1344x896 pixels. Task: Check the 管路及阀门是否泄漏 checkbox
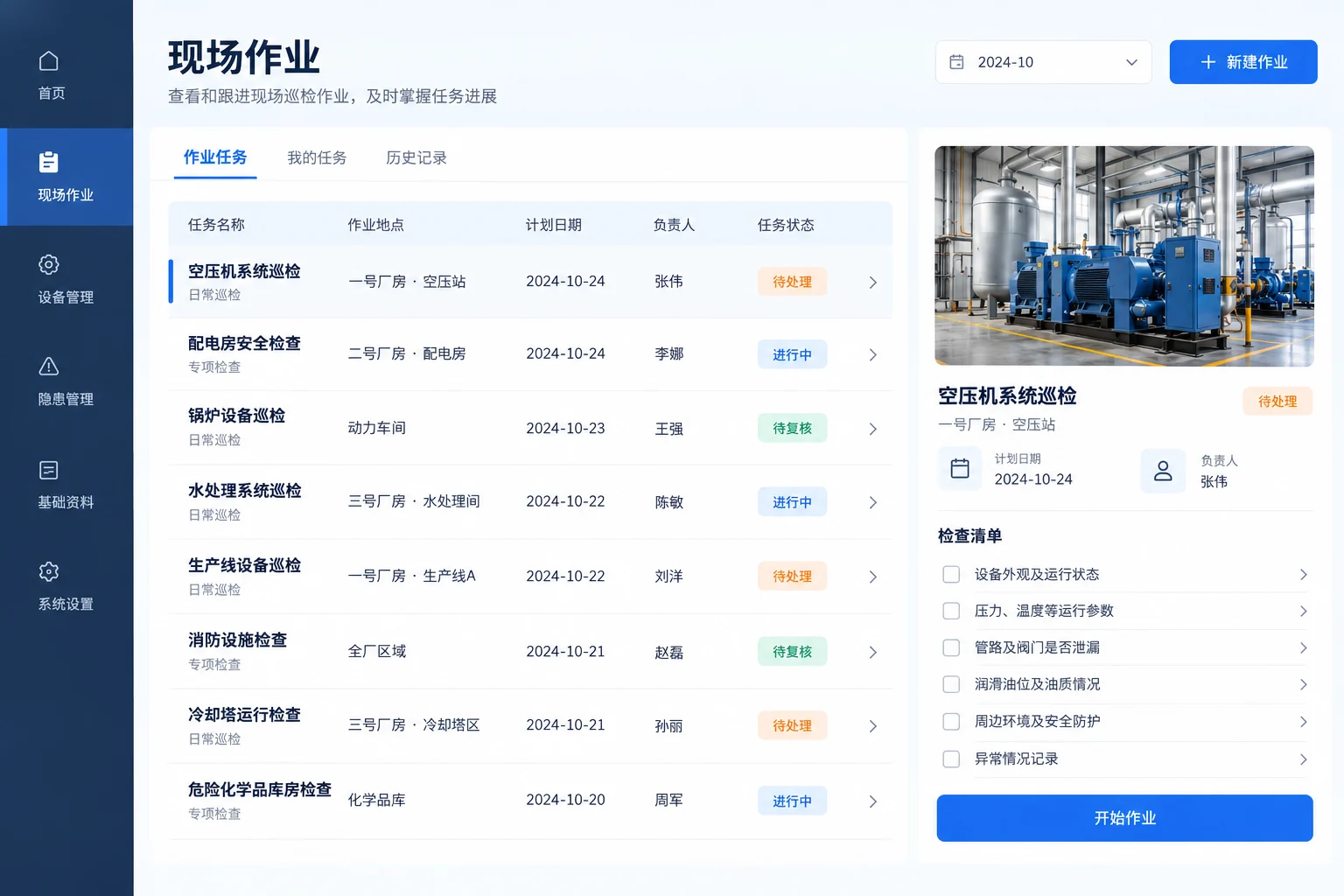[951, 647]
